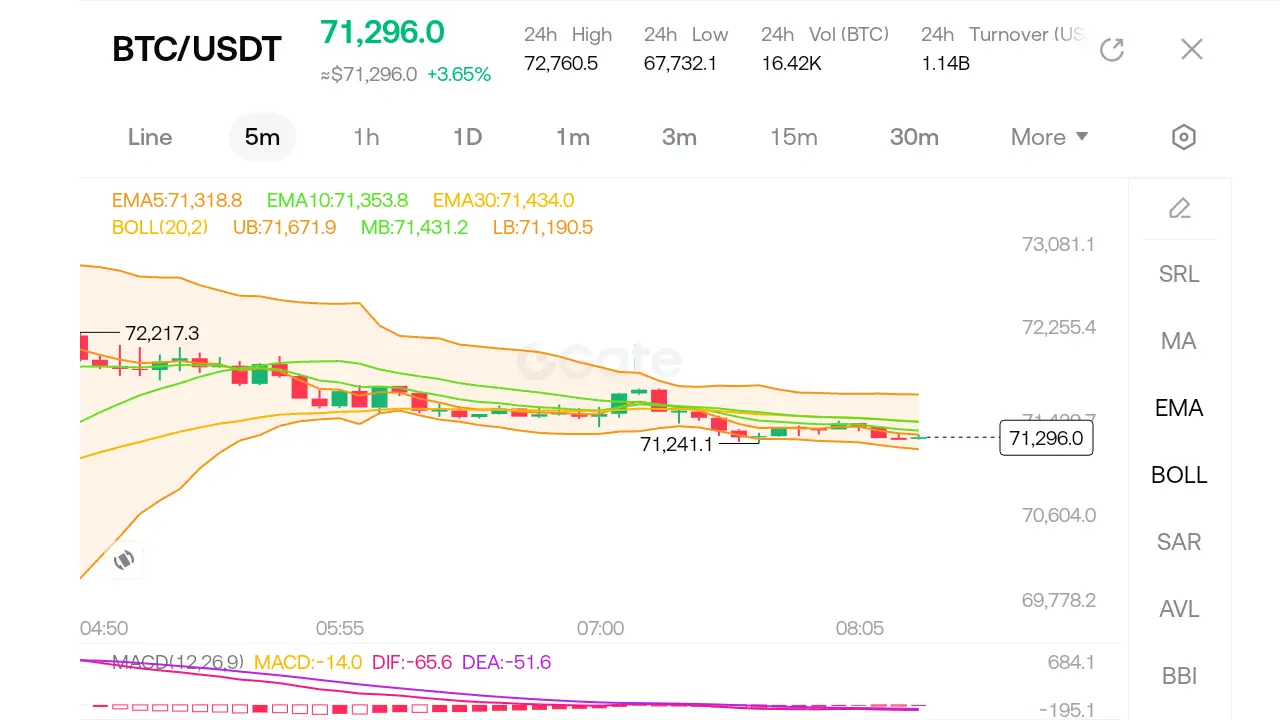
Task: Click the 24h Low value 67,732.1
Action: [680, 64]
